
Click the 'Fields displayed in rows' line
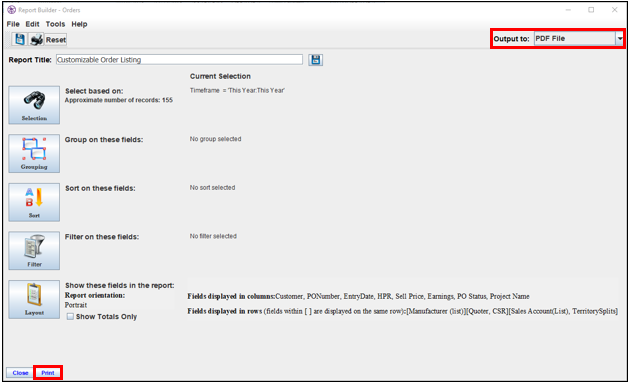click(402, 311)
